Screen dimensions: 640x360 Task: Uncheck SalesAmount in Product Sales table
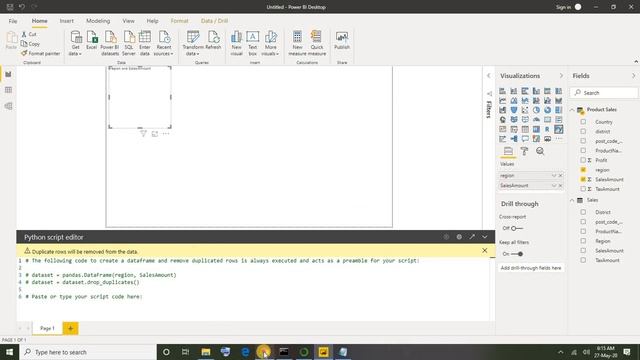pyautogui.click(x=583, y=179)
